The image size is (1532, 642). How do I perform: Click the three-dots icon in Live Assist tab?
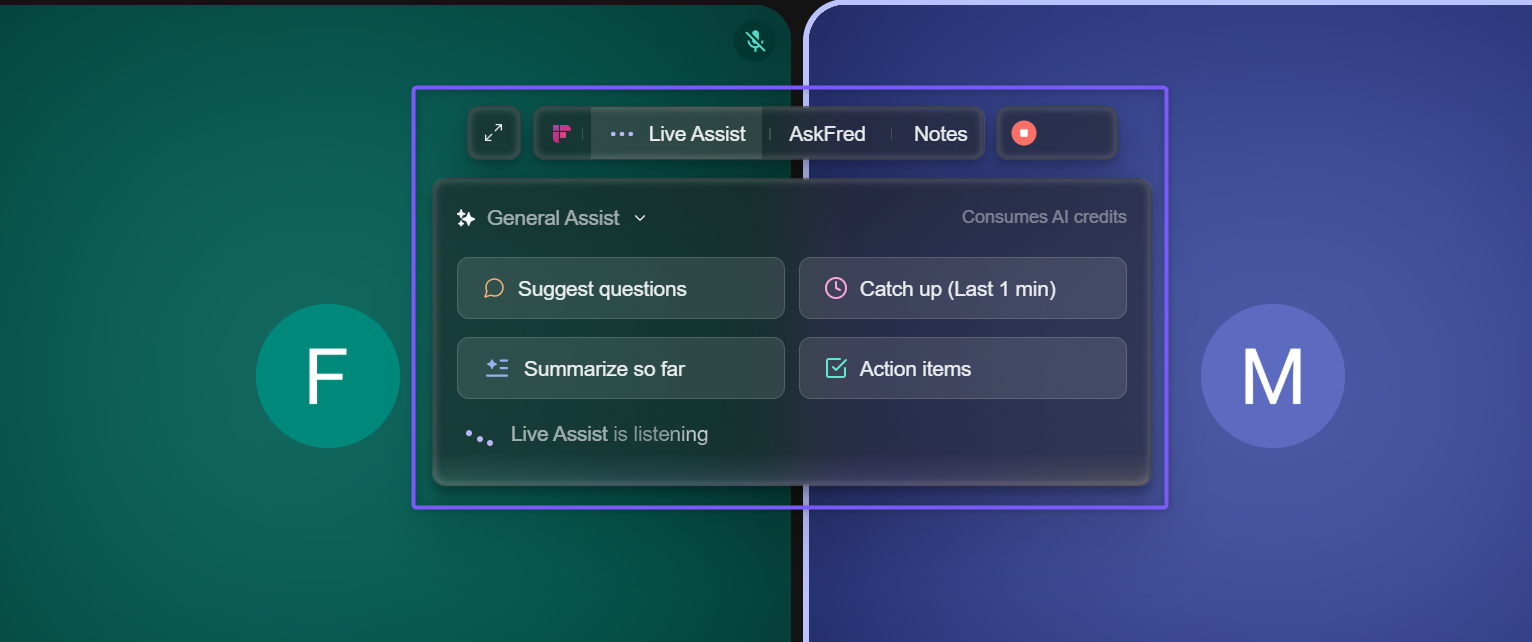click(x=622, y=134)
